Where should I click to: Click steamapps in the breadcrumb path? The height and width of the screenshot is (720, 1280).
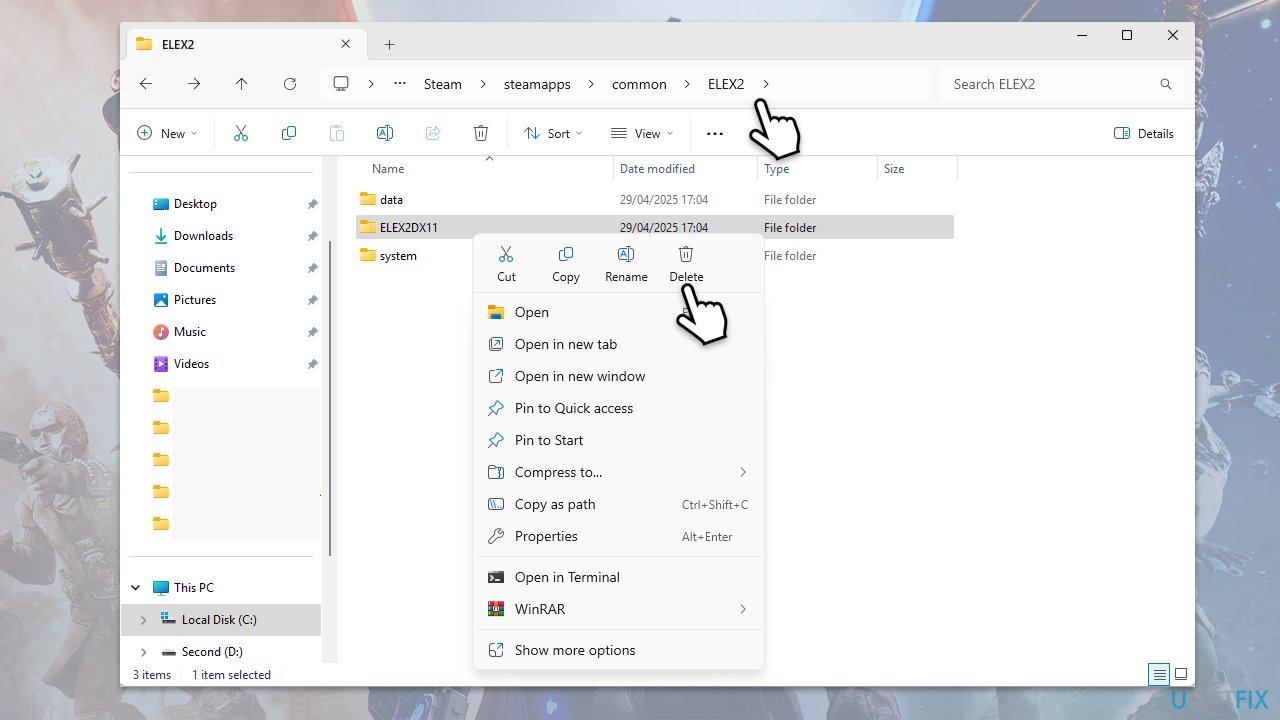[x=537, y=84]
